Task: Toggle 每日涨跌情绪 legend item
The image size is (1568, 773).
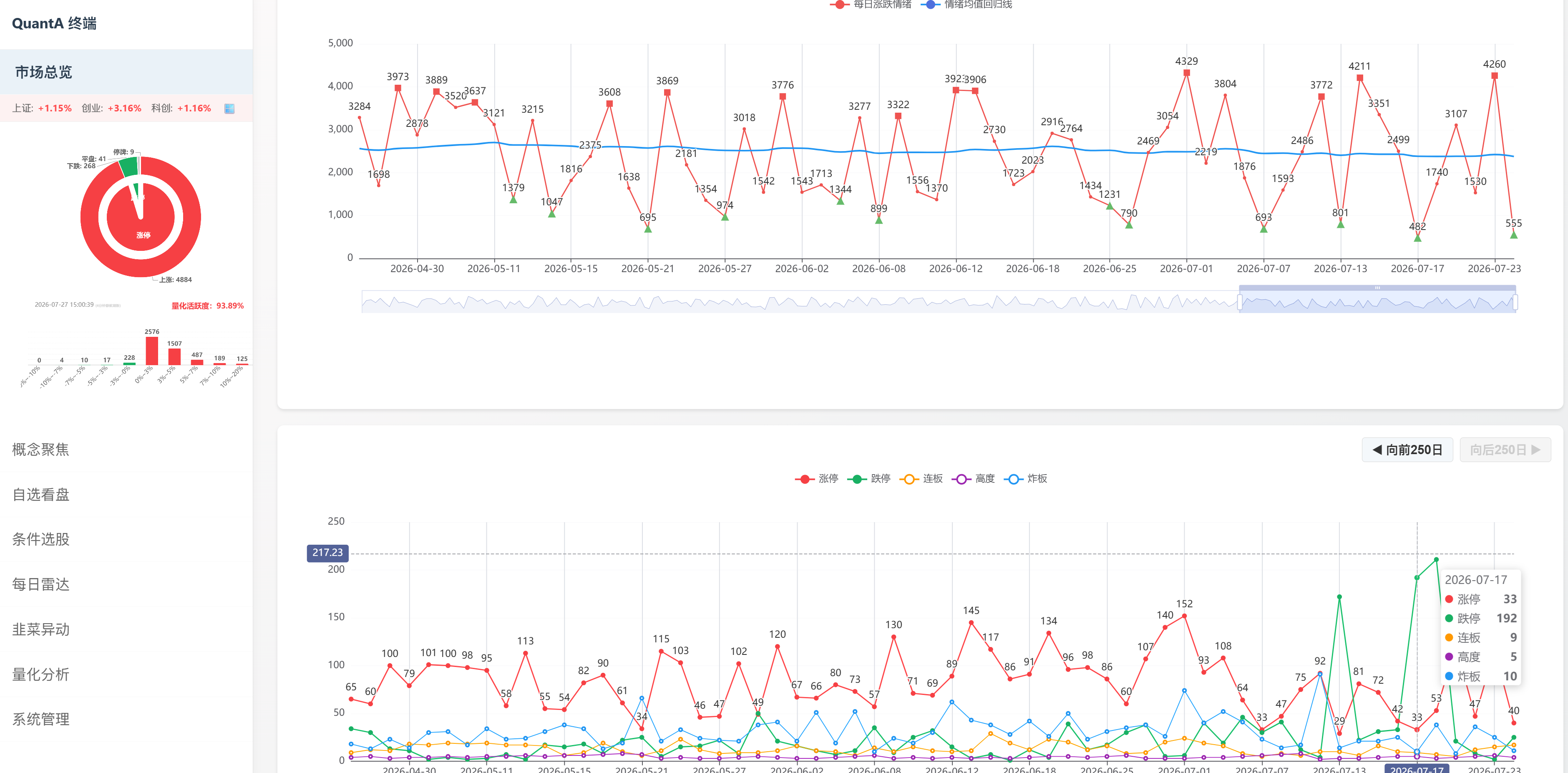Action: 871,4
